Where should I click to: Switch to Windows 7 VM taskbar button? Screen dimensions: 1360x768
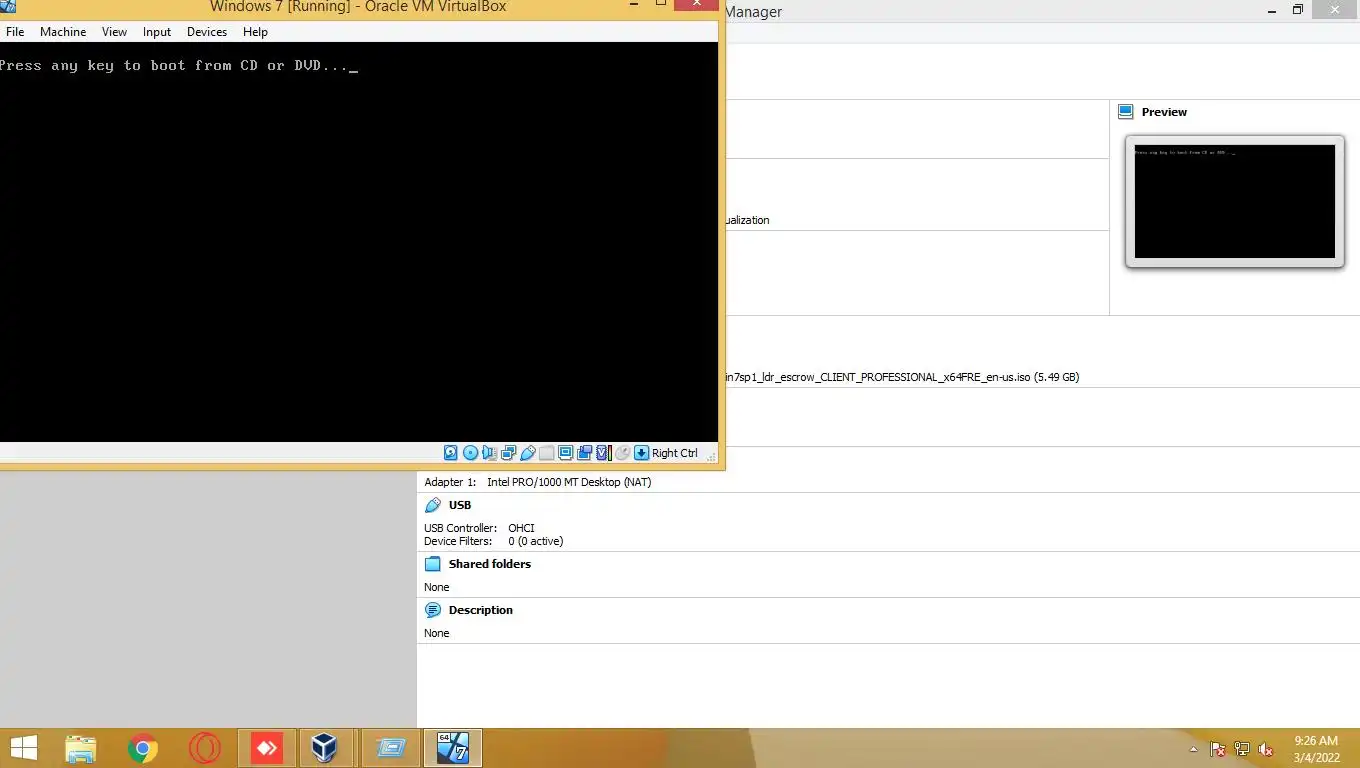point(453,748)
